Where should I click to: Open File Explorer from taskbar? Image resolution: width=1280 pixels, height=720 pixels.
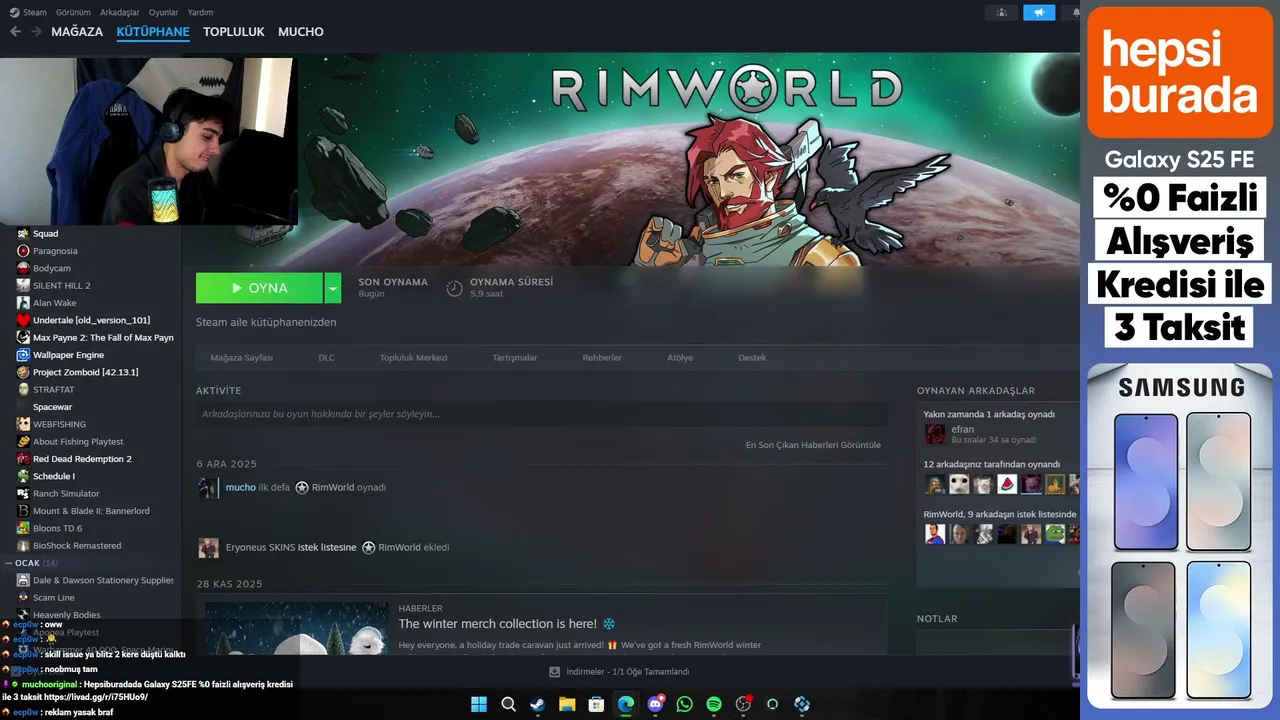tap(567, 704)
